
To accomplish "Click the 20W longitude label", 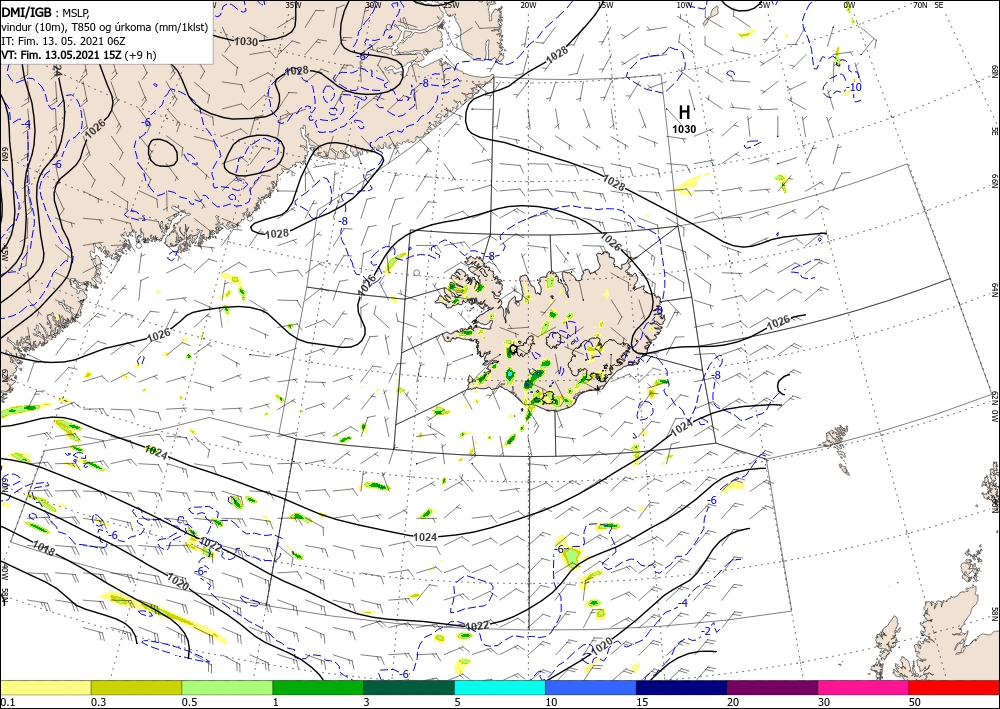I will tap(528, 5).
